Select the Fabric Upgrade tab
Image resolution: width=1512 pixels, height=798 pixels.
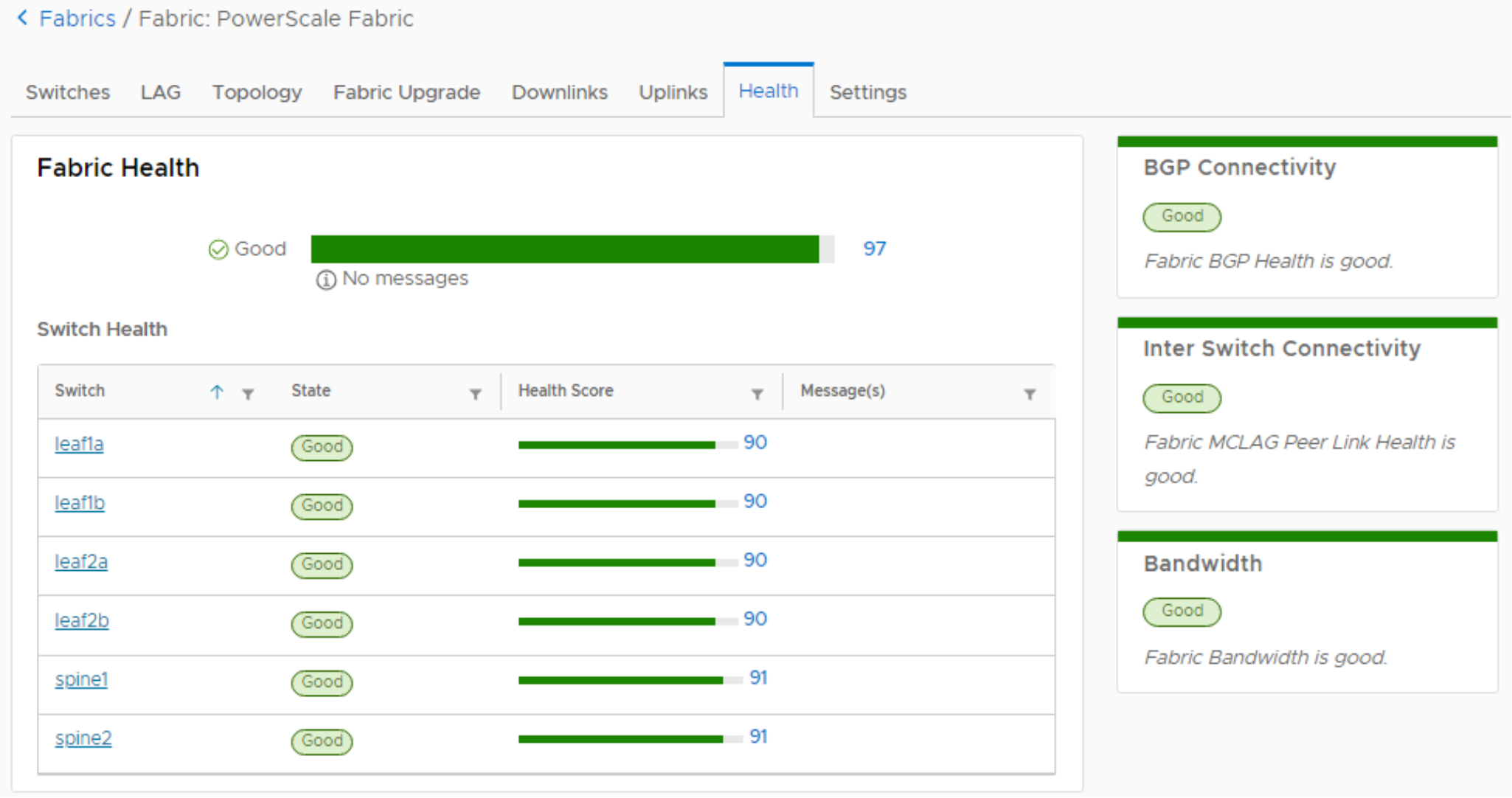pos(407,92)
